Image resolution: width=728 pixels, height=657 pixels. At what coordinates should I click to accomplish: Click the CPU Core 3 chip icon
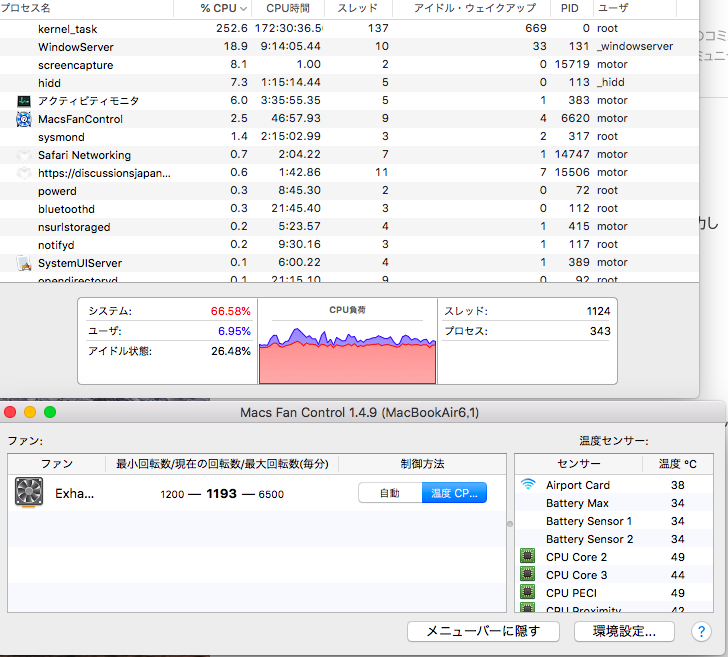point(527,574)
